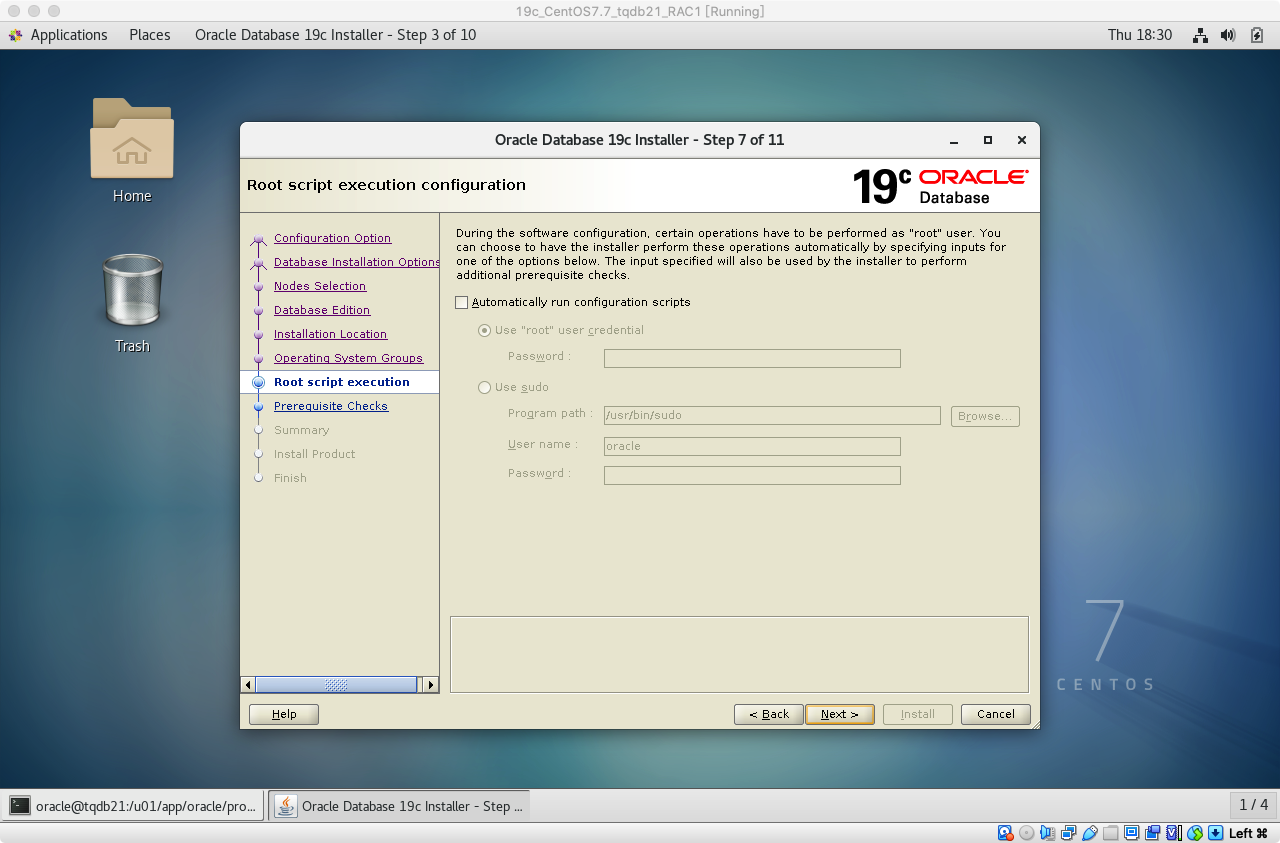Click Browse for sudo program path
1280x843 pixels.
(x=985, y=416)
